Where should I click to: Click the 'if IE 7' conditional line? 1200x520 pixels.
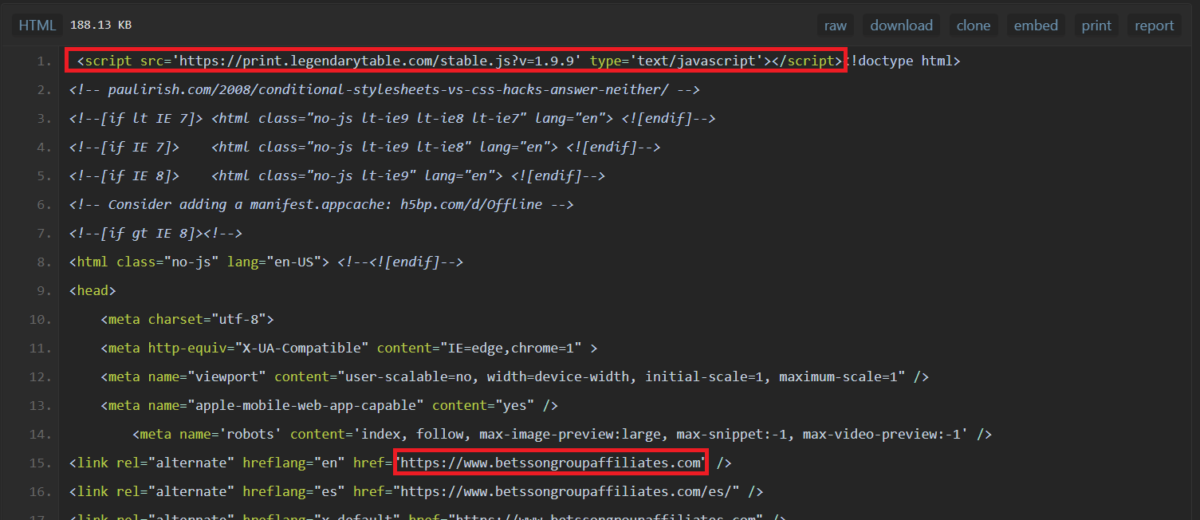[x=365, y=147]
